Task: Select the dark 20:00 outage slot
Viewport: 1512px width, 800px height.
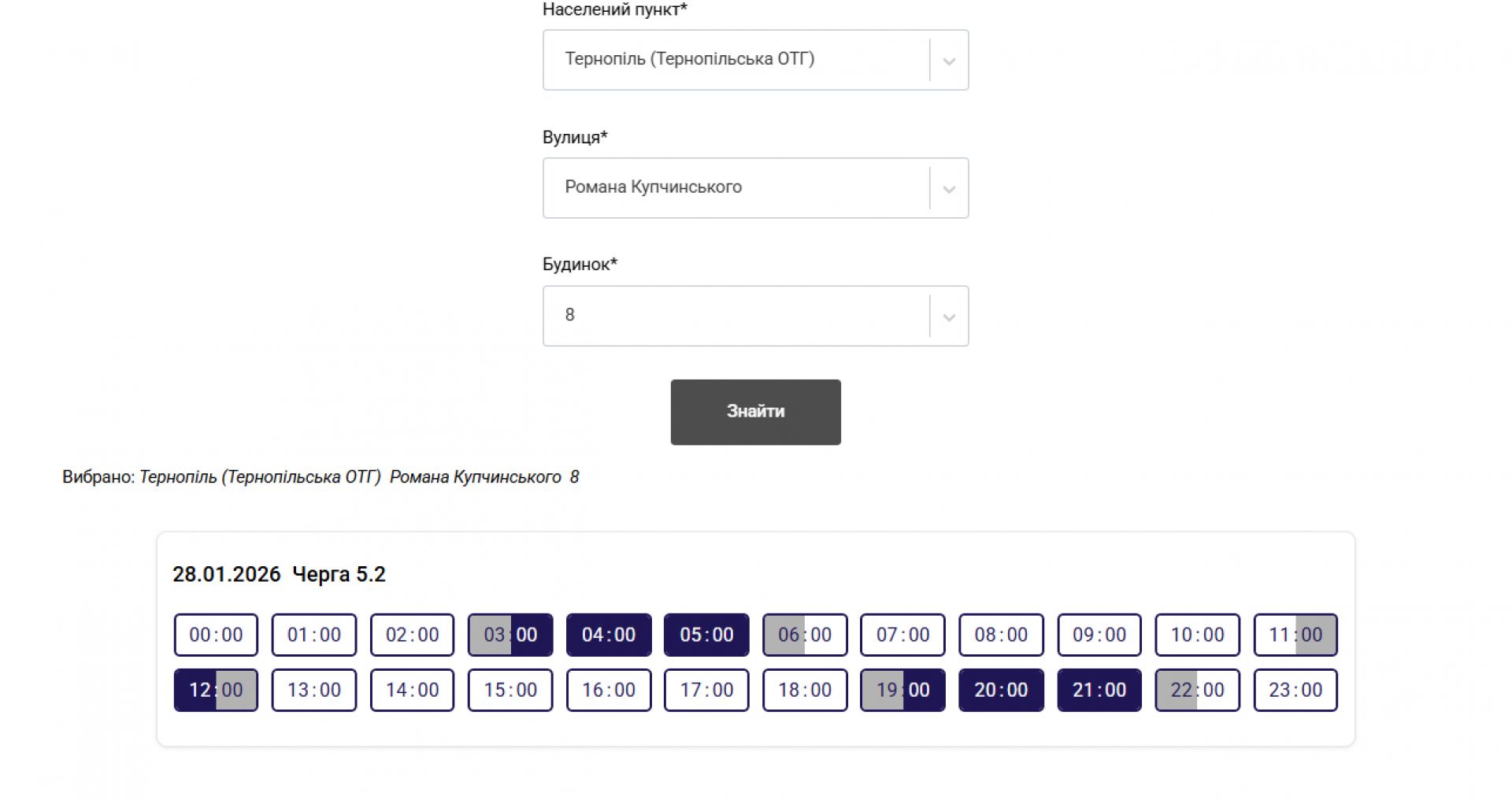Action: point(1001,691)
